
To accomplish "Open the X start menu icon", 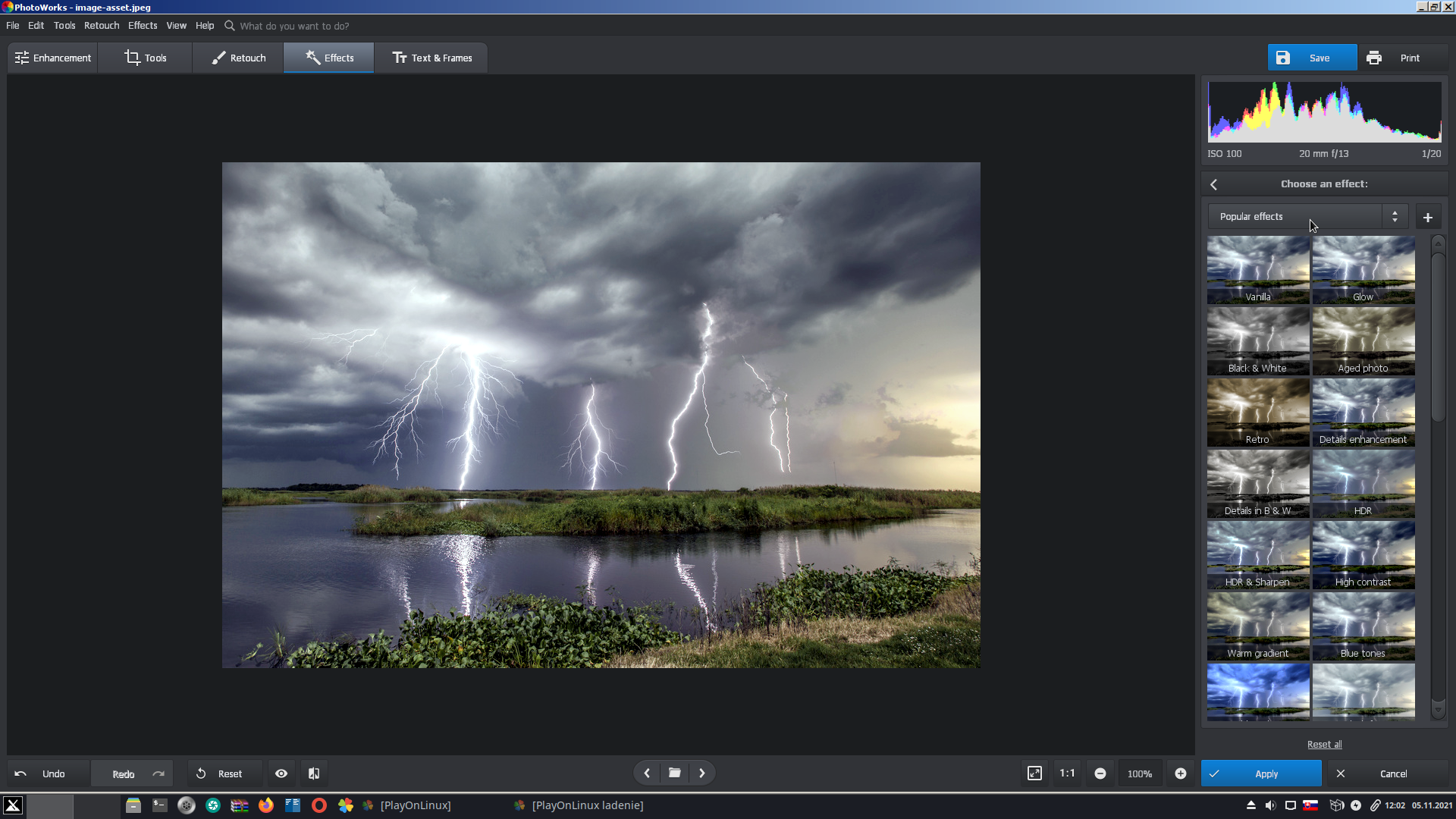I will pyautogui.click(x=13, y=805).
